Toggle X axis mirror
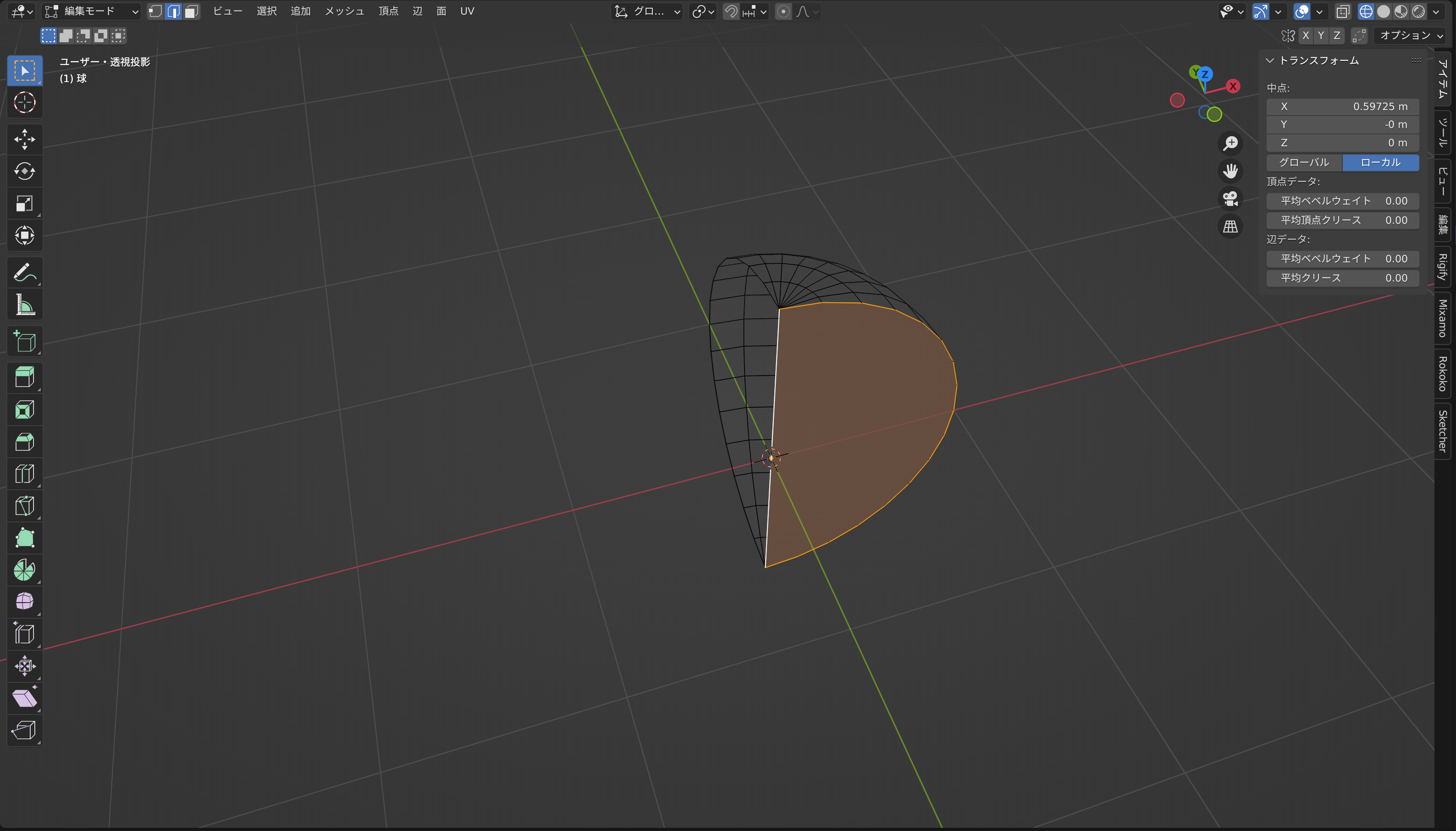 [x=1305, y=35]
